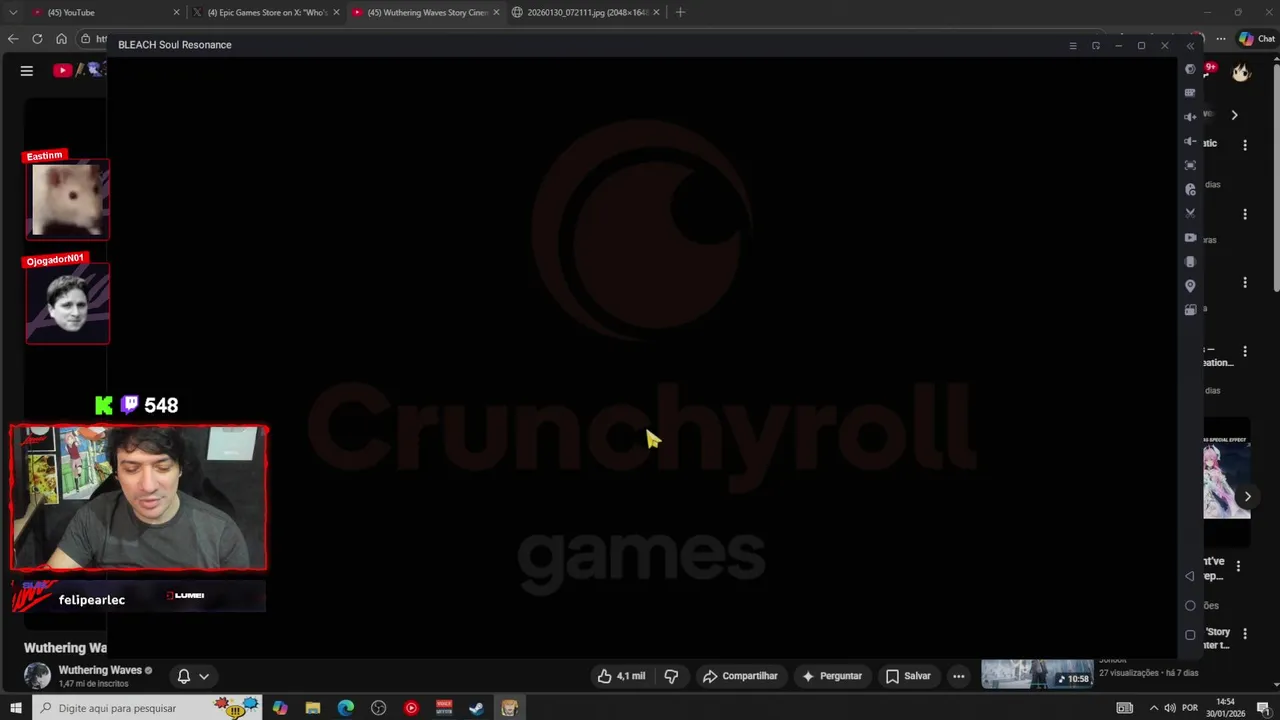
Task: Collapse the emulator side toolbar with double chevron
Action: [1190, 46]
